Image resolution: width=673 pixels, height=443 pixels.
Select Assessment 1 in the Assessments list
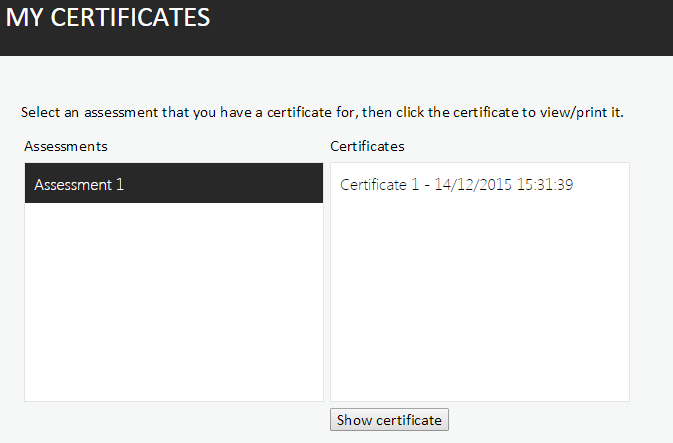pos(174,183)
